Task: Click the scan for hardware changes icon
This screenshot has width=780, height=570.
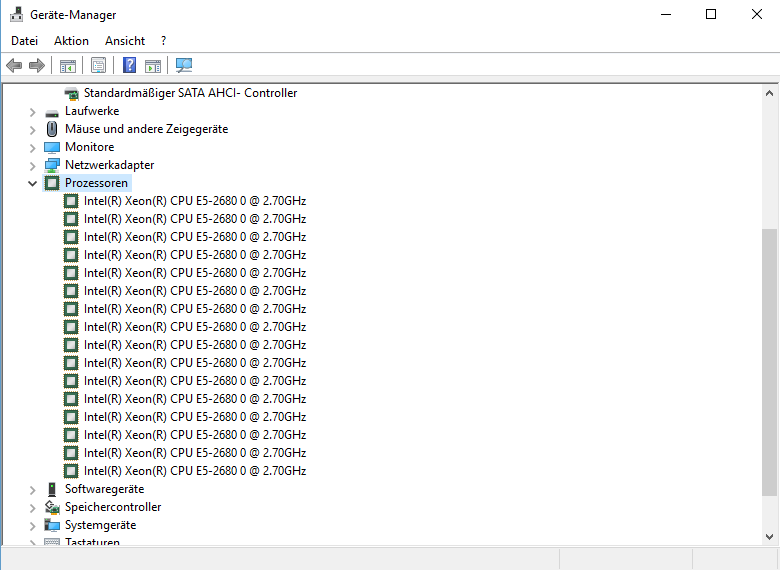Action: 184,65
